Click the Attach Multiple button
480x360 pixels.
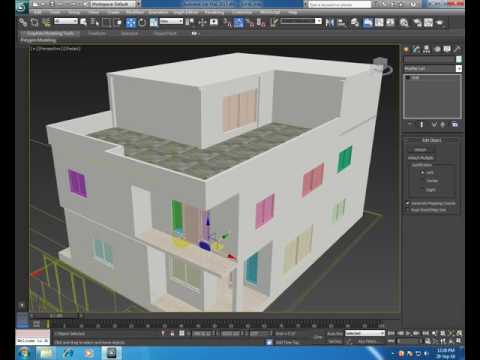420,158
